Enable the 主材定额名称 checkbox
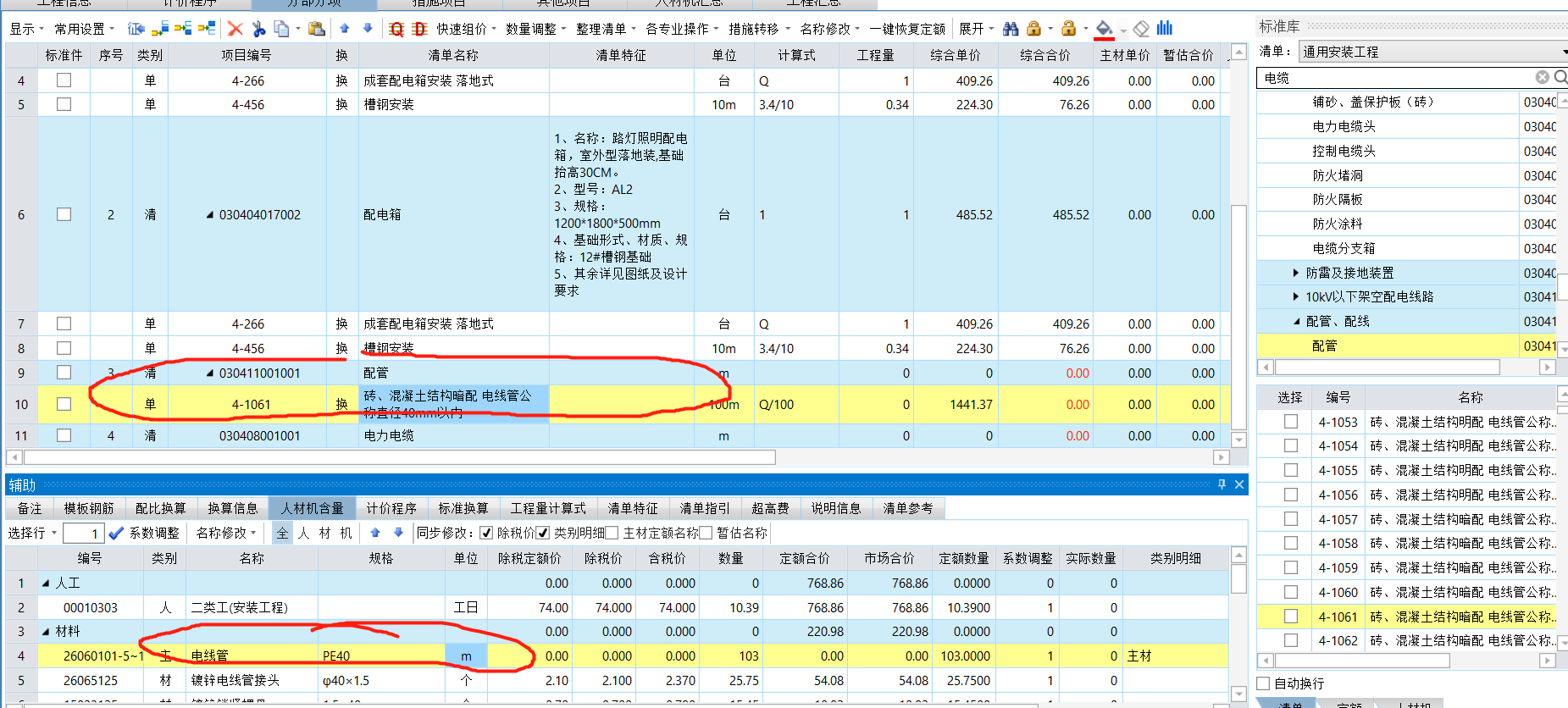The image size is (1568, 708). pos(612,533)
